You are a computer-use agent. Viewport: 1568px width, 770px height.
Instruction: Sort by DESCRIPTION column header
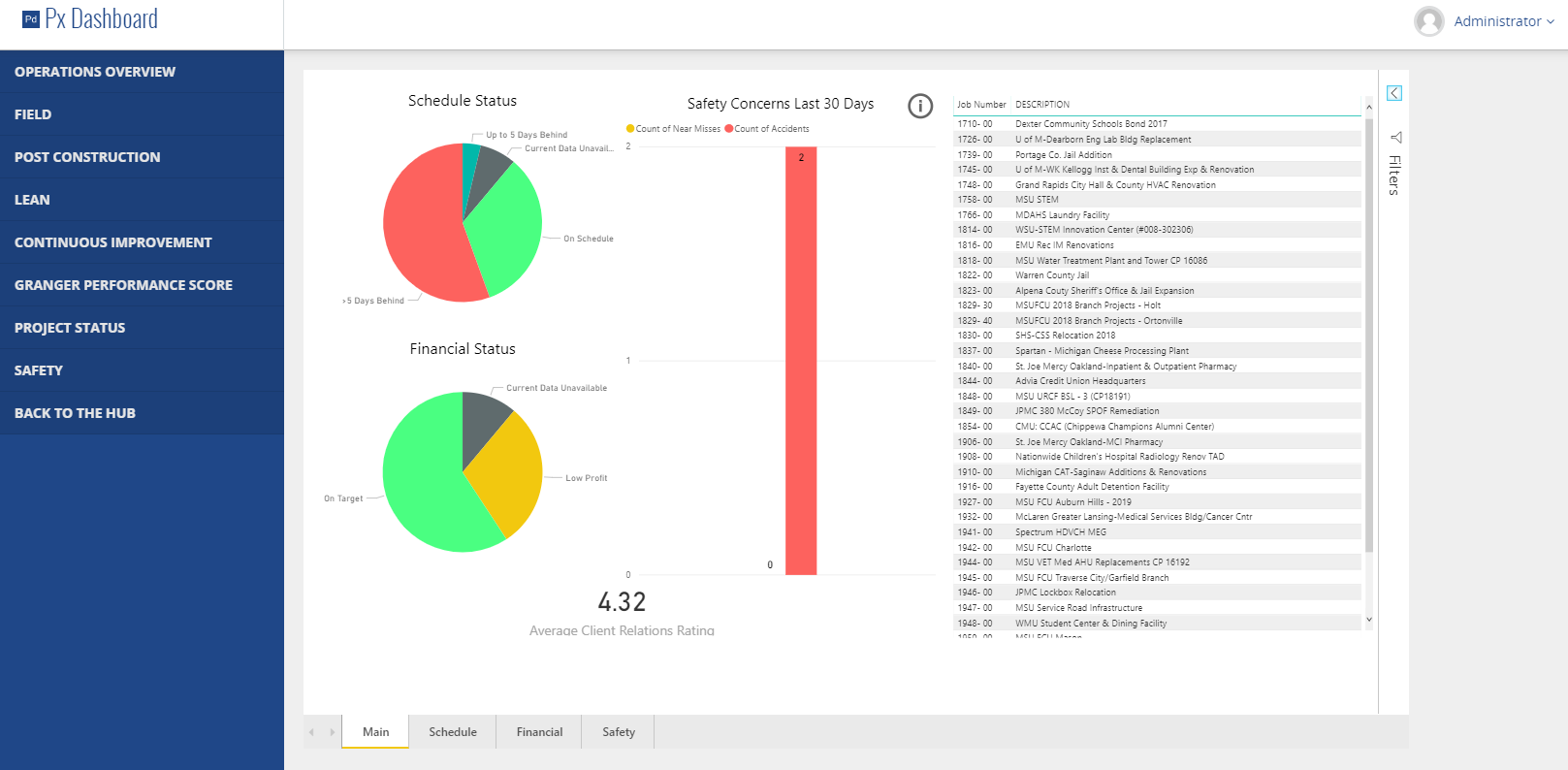pos(1042,105)
